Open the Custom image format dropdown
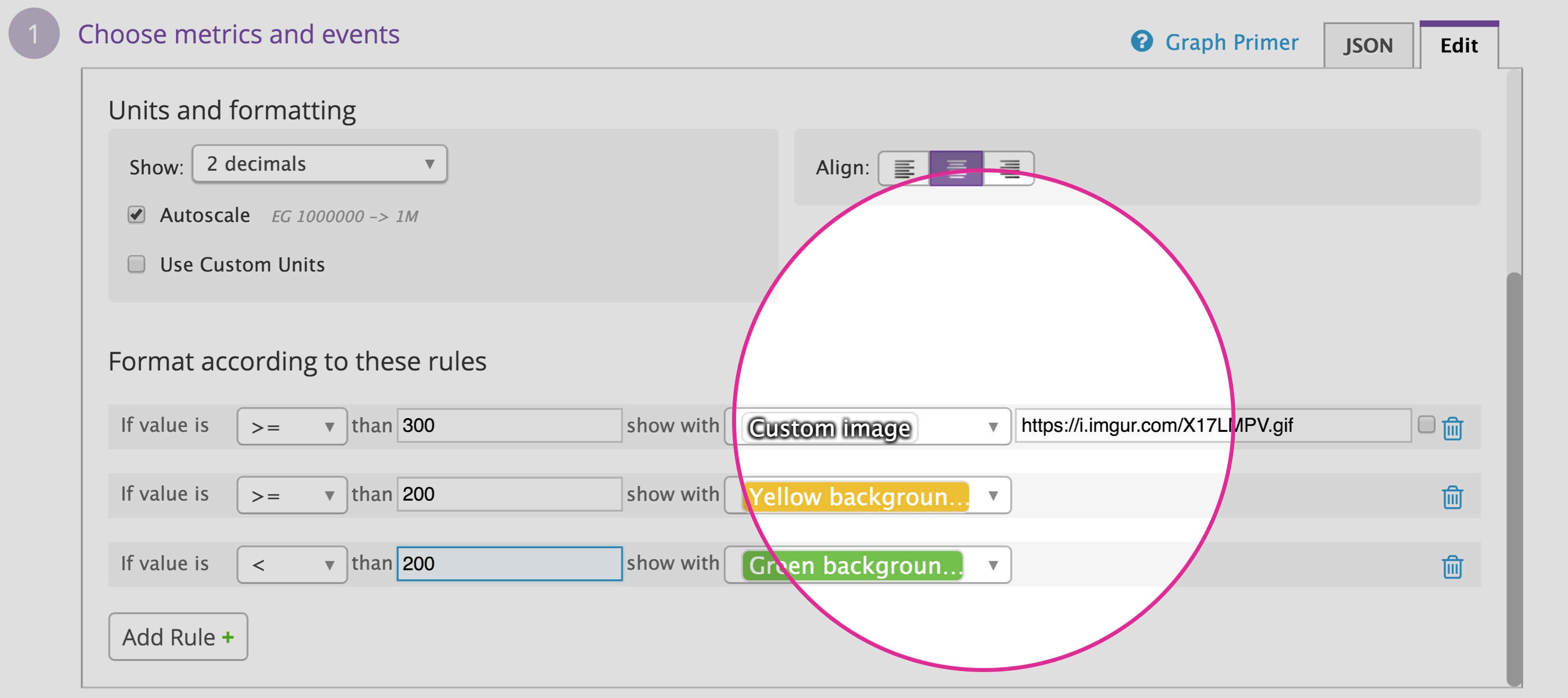This screenshot has width=1568, height=698. coord(867,426)
